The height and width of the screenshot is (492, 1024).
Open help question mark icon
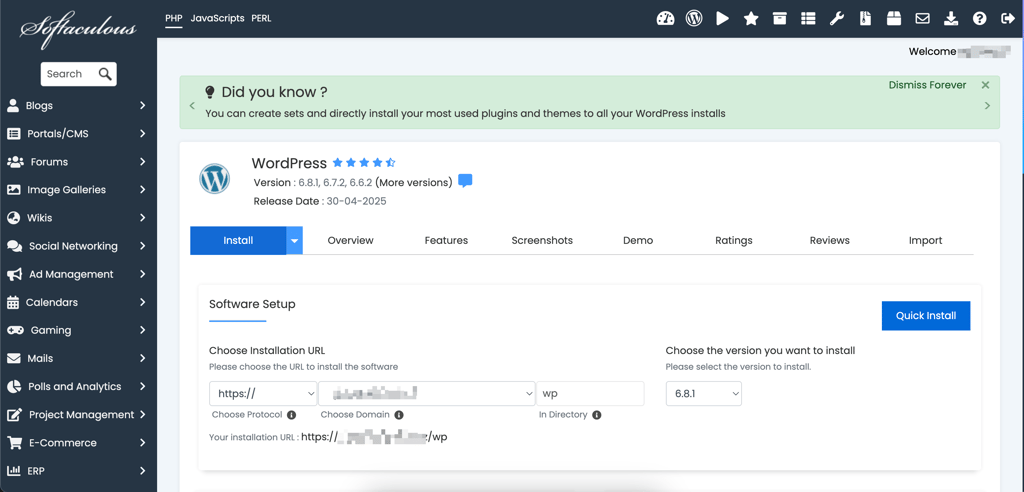pos(979,18)
